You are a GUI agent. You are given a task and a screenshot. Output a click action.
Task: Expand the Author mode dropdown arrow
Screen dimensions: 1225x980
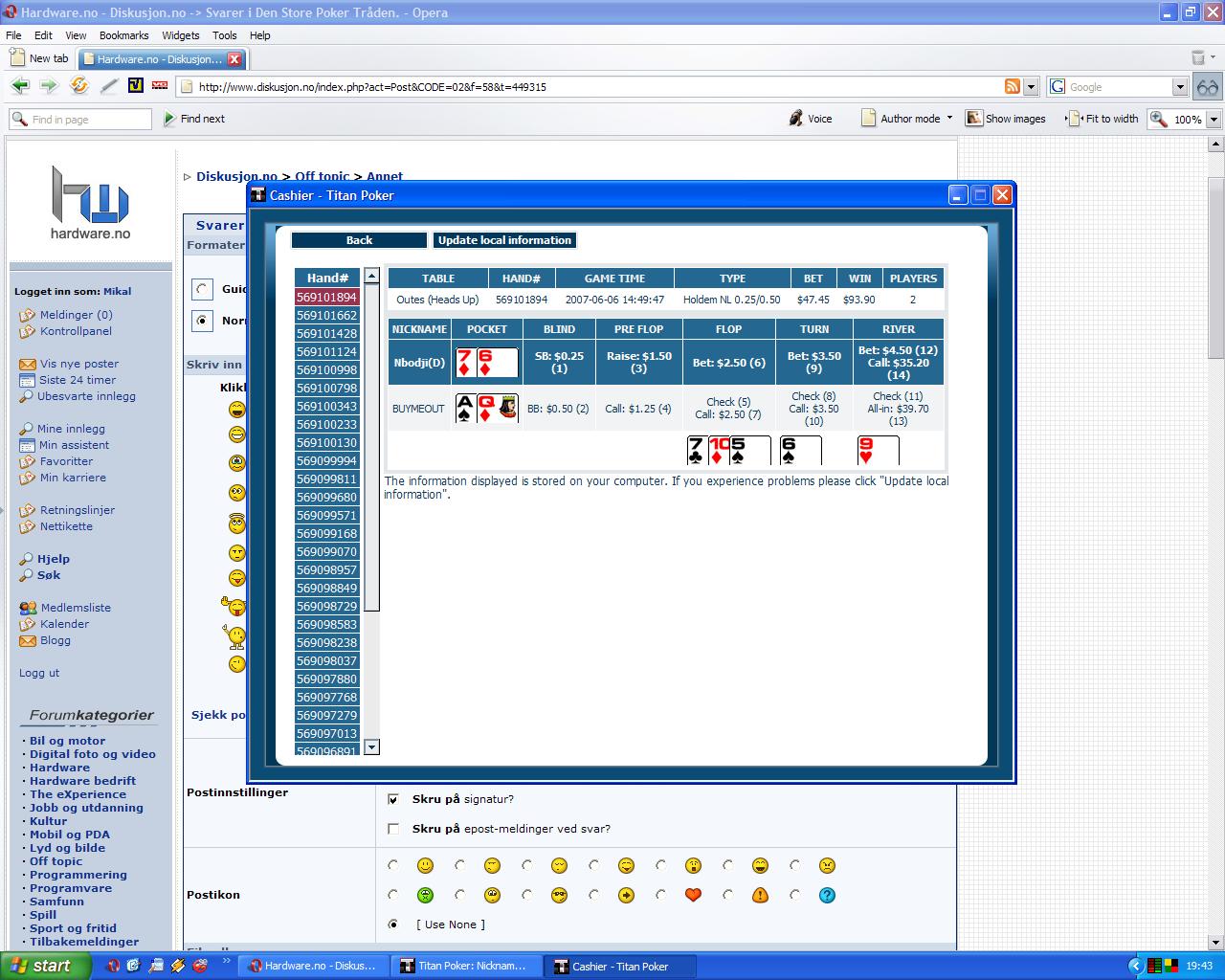point(949,119)
